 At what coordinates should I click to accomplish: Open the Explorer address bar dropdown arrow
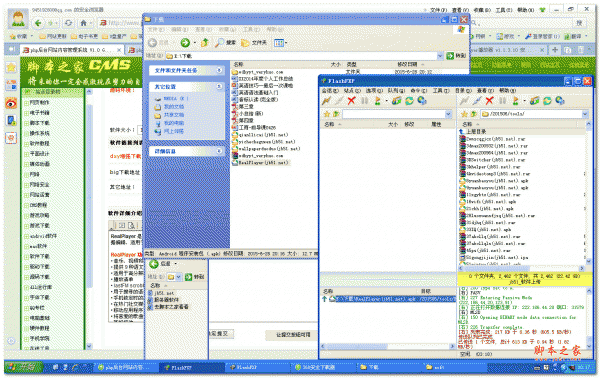point(440,56)
